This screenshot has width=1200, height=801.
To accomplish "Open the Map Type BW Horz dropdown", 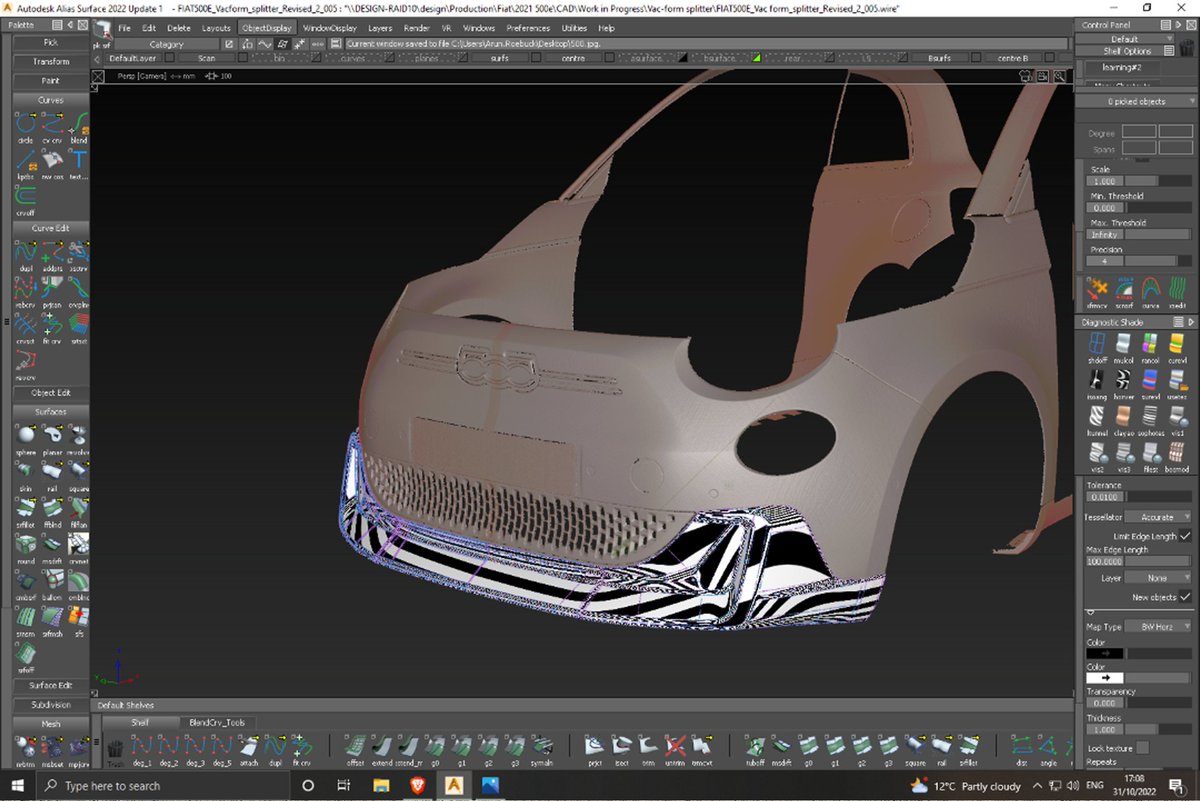I will coord(1158,626).
